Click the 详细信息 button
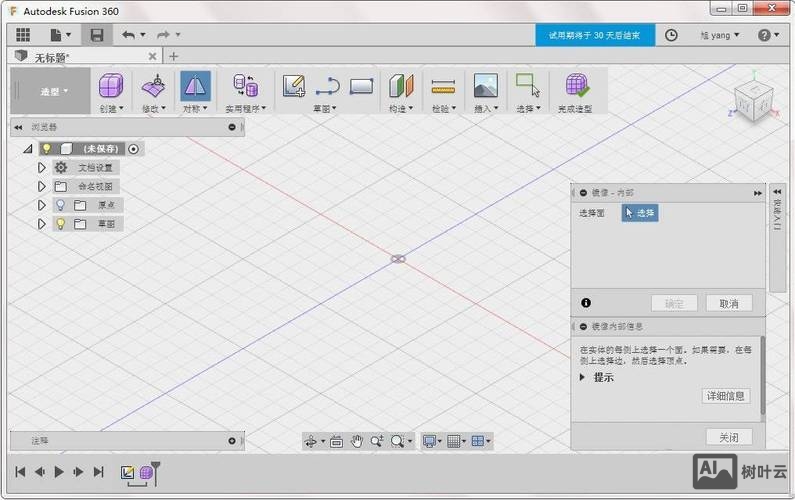Image resolution: width=795 pixels, height=500 pixels. pyautogui.click(x=725, y=396)
